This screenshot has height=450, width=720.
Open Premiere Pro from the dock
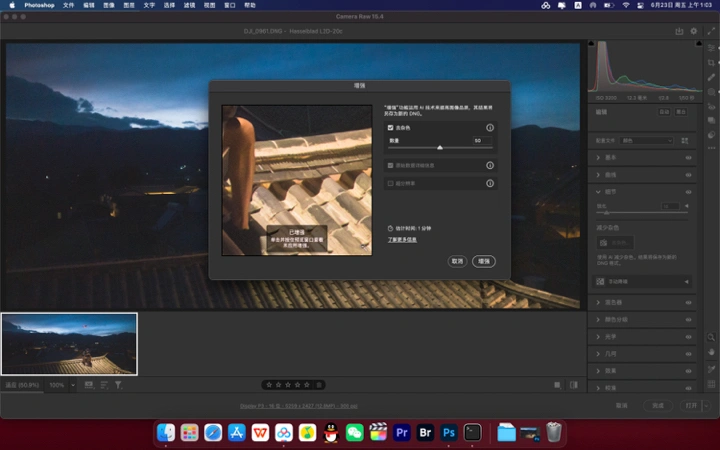click(402, 432)
